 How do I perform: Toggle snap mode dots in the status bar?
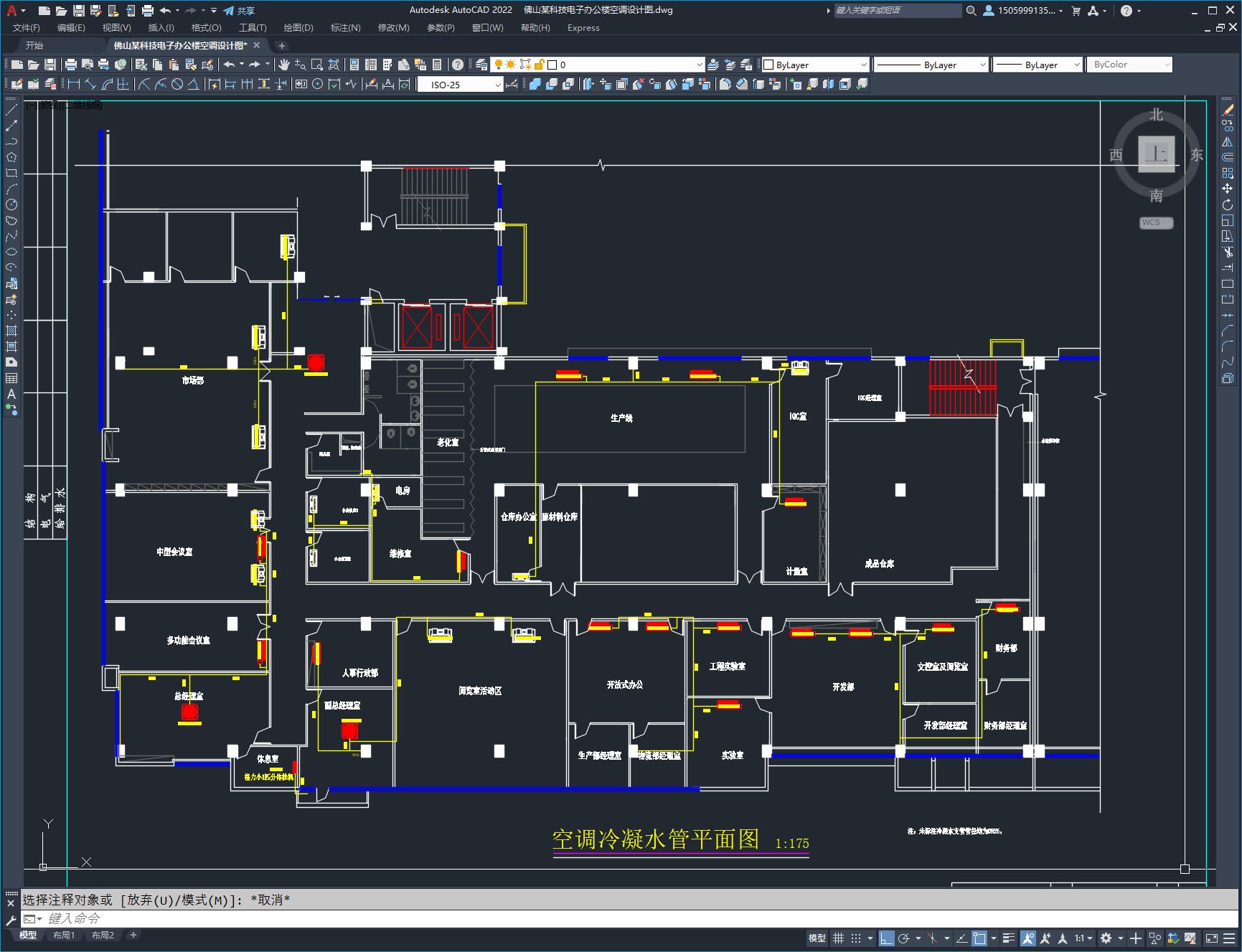click(856, 938)
